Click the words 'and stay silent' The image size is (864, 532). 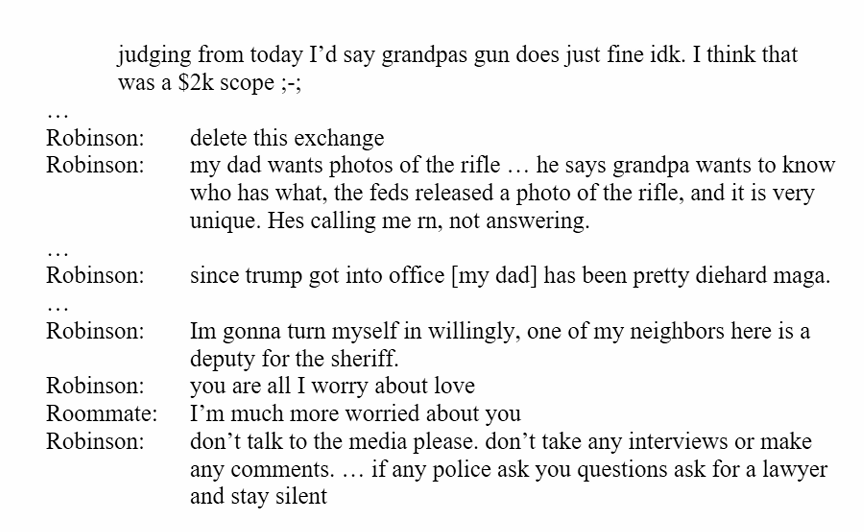[258, 496]
